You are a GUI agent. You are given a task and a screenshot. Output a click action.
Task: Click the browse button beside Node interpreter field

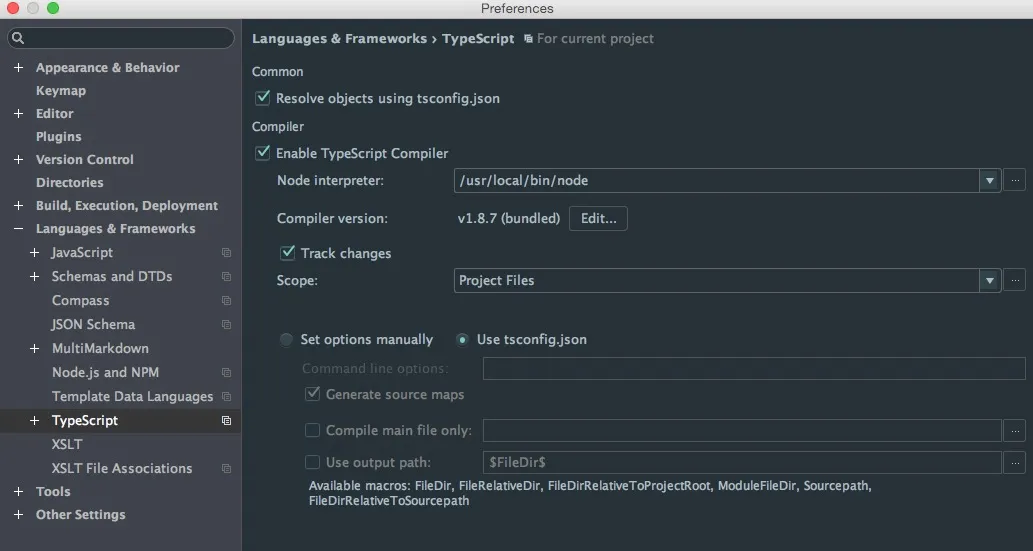(x=1015, y=181)
